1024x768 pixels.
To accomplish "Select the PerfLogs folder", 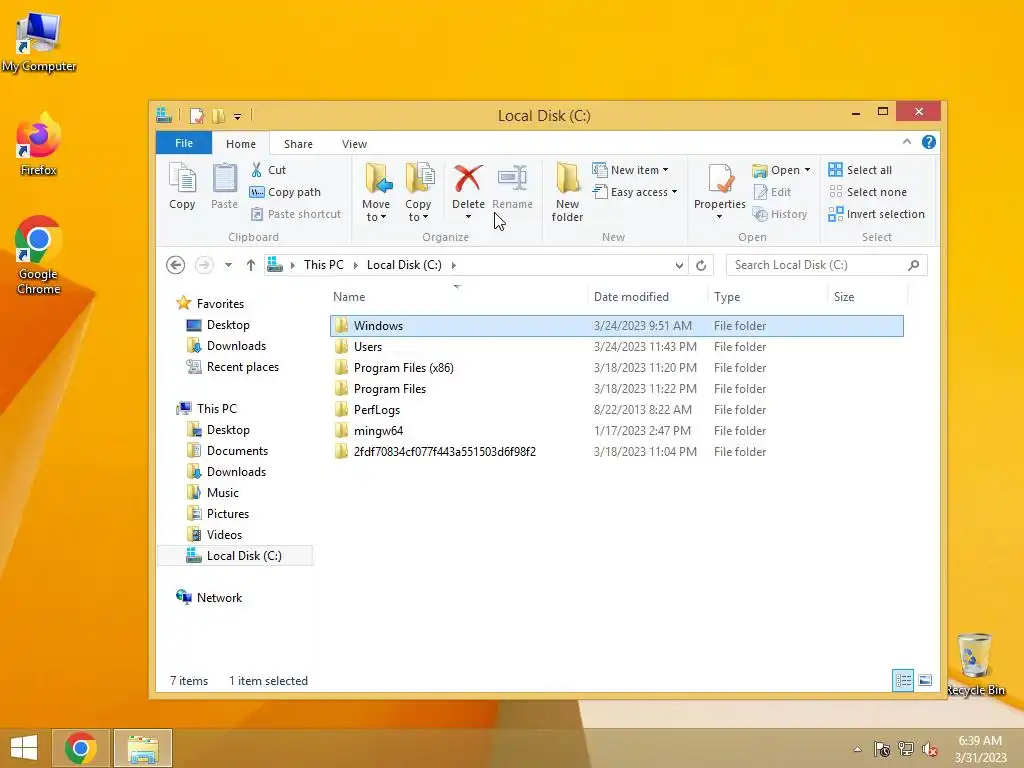I will (x=616, y=409).
